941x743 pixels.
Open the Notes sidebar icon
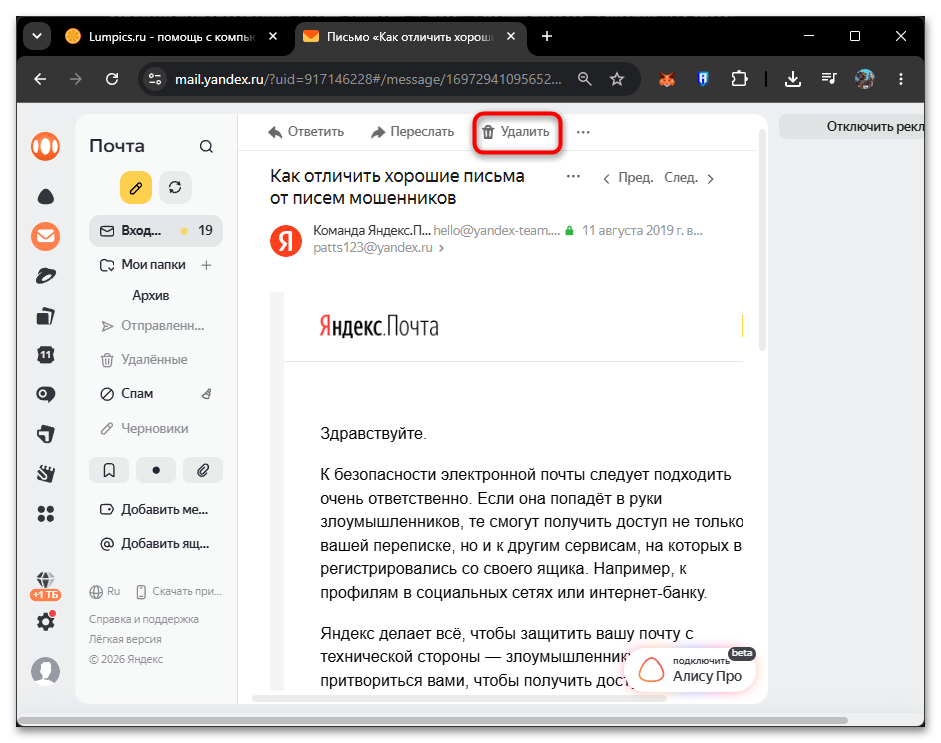(46, 434)
